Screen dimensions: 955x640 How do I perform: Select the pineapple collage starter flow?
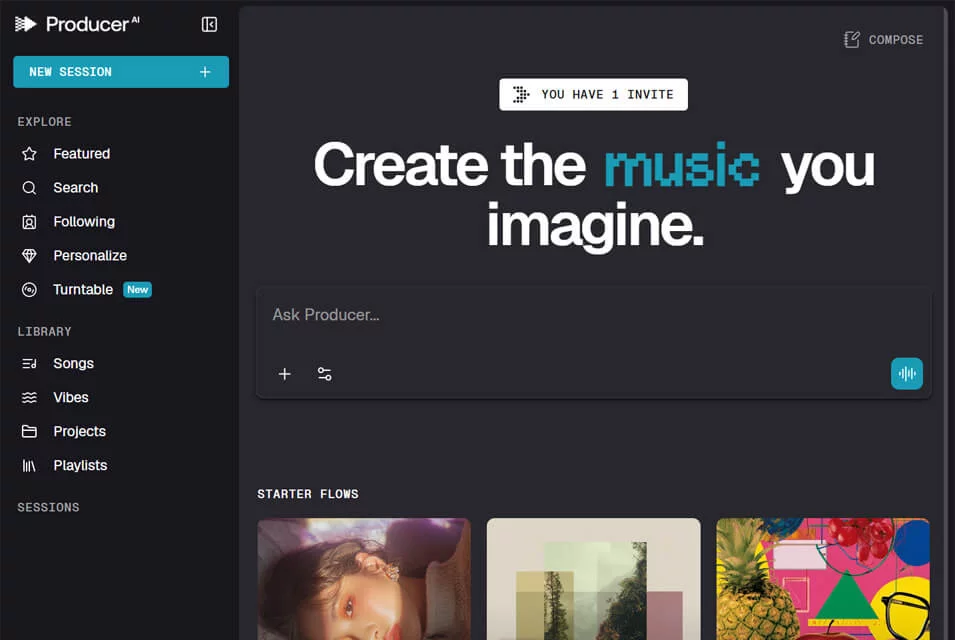[823, 578]
